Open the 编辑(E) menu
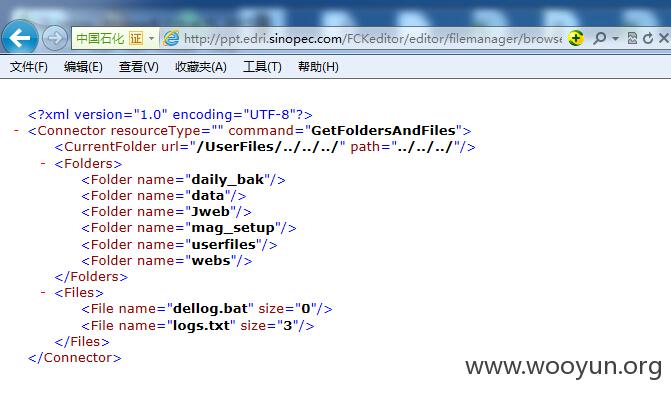This screenshot has height=395, width=671. (x=83, y=67)
